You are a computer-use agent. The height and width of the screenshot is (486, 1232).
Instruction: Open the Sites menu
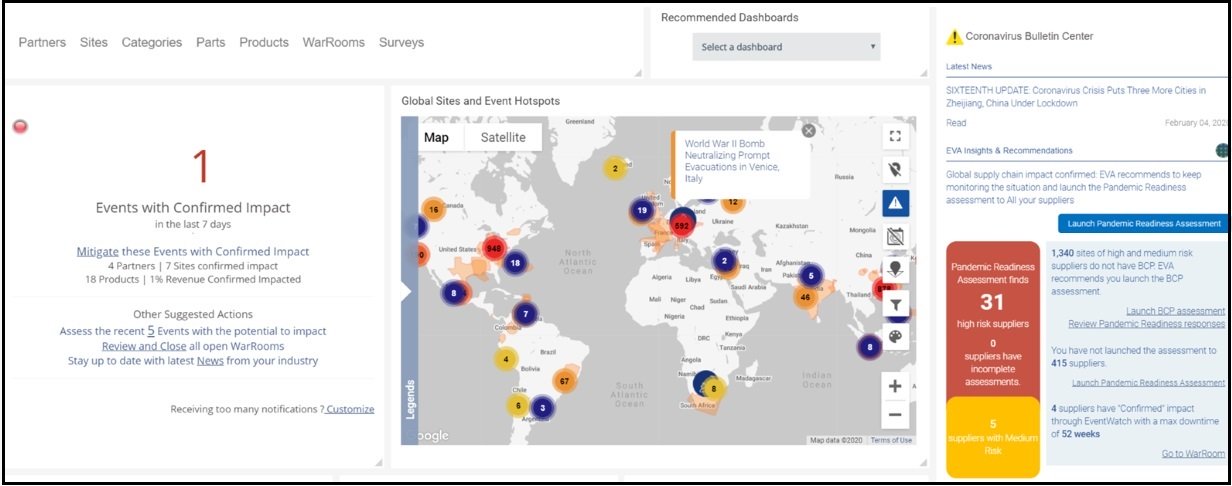[x=94, y=42]
